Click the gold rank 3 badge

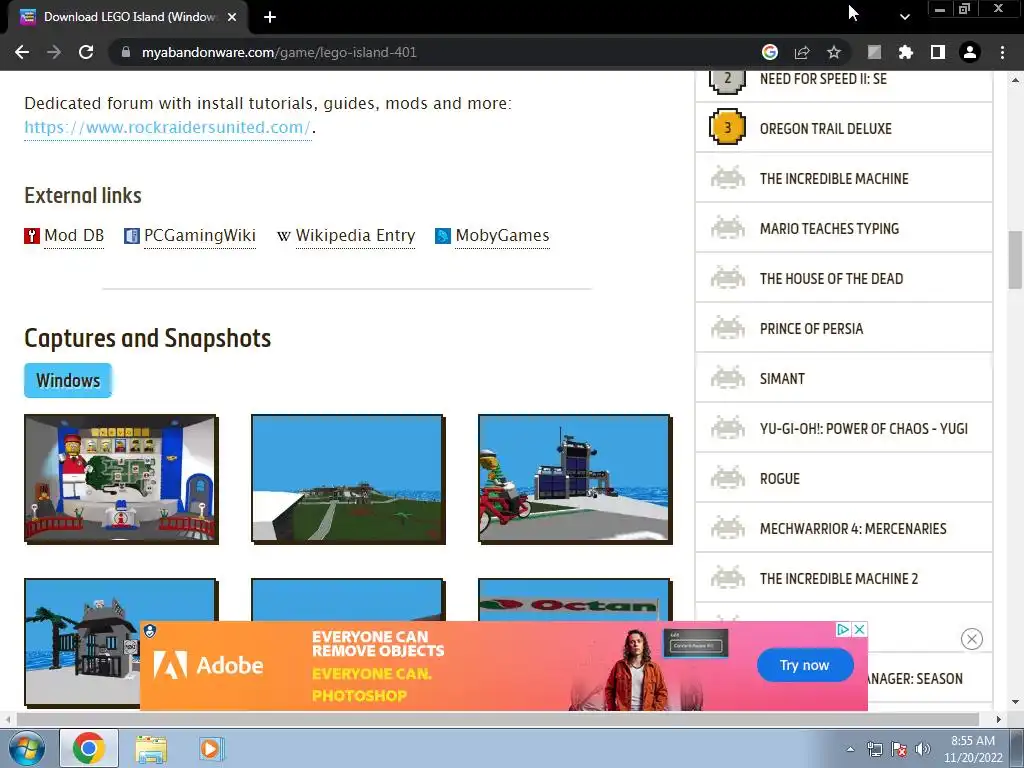(728, 127)
